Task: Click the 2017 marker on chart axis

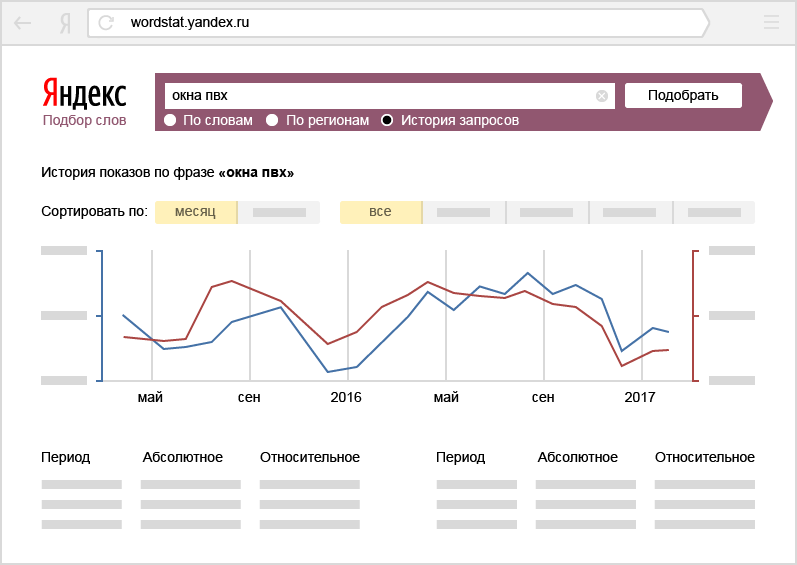Action: 640,397
